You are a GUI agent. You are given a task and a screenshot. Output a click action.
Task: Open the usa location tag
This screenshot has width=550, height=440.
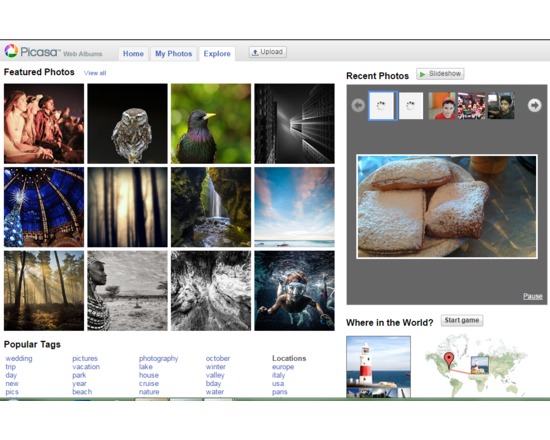[x=278, y=384]
